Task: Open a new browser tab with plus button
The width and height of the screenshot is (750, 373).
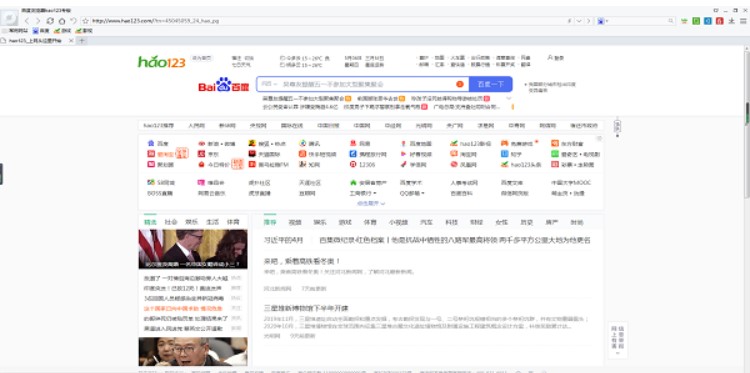Action: (x=82, y=41)
